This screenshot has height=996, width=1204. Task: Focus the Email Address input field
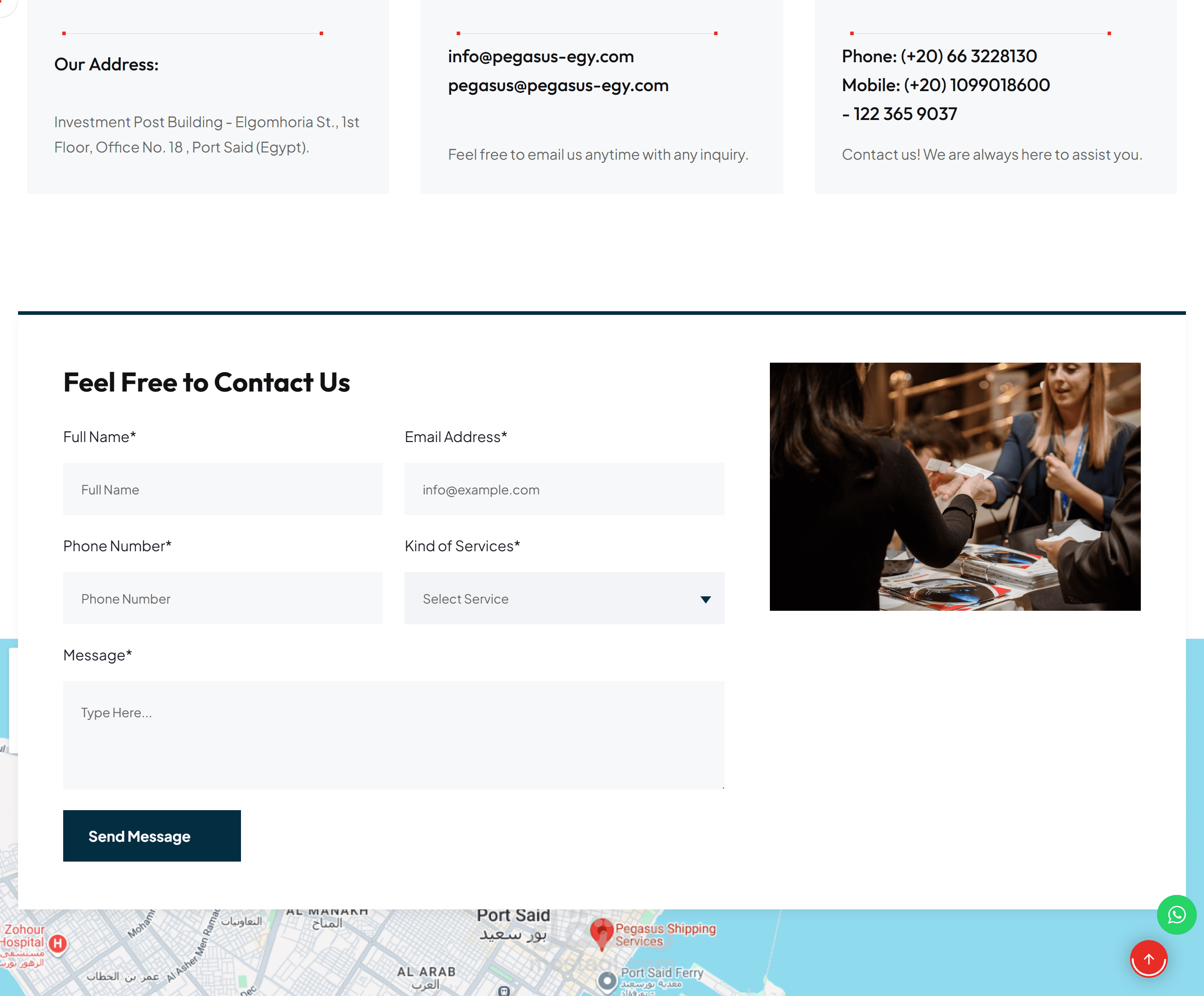tap(564, 489)
